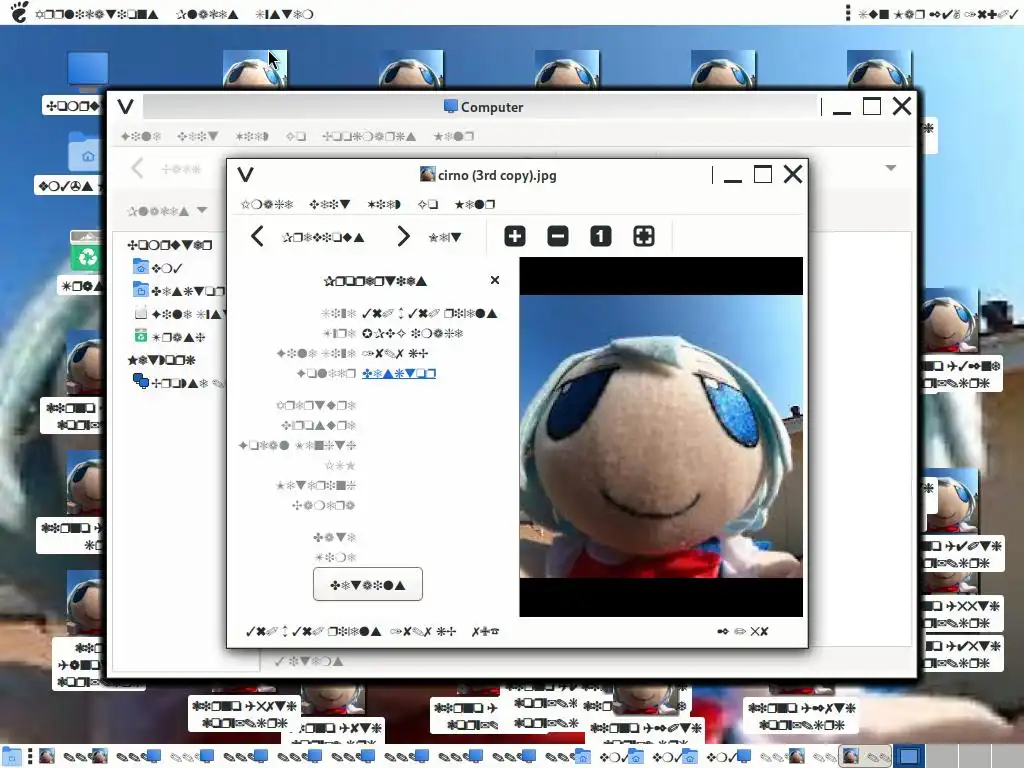Open the Places menu on top panel
The height and width of the screenshot is (768, 1024).
(x=206, y=14)
